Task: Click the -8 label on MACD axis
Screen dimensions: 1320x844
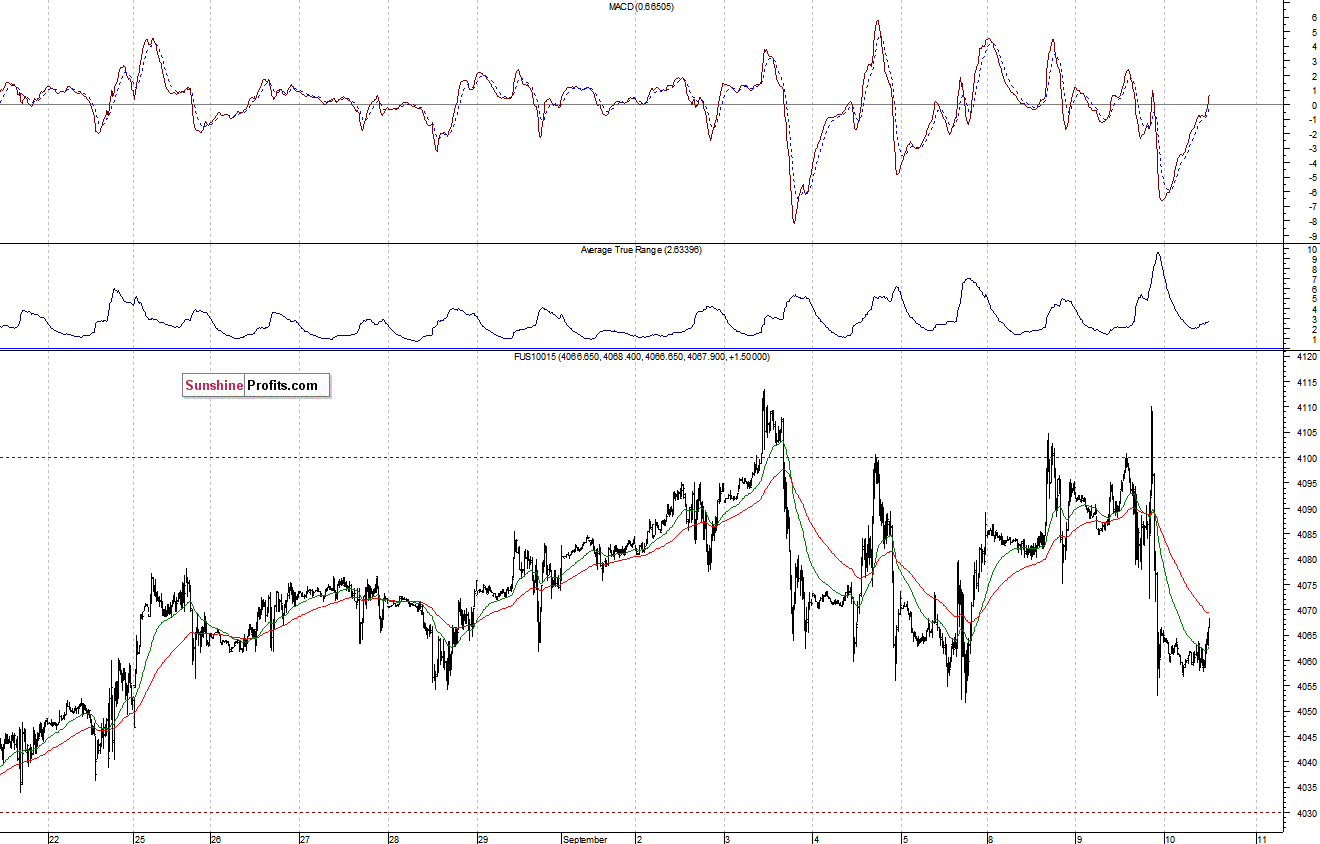Action: 1311,221
